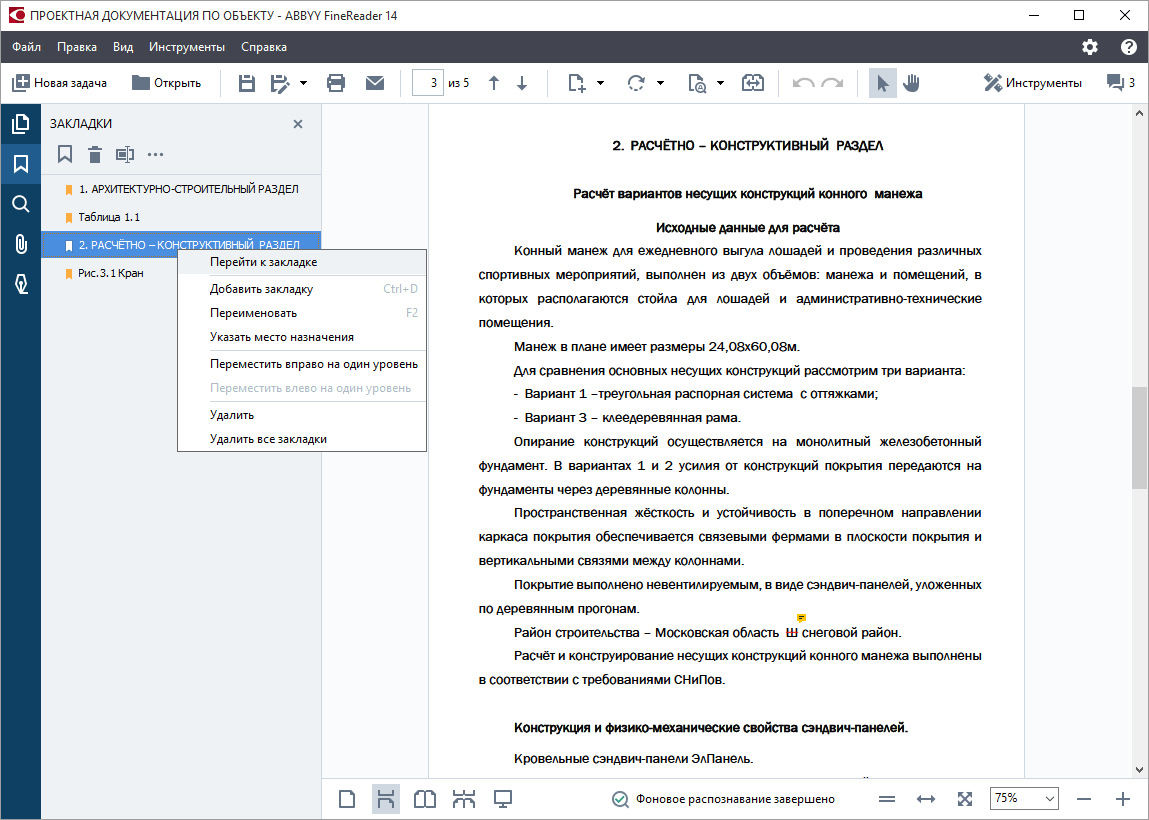Open the Search sidebar panel
This screenshot has width=1149, height=820.
pyautogui.click(x=21, y=204)
